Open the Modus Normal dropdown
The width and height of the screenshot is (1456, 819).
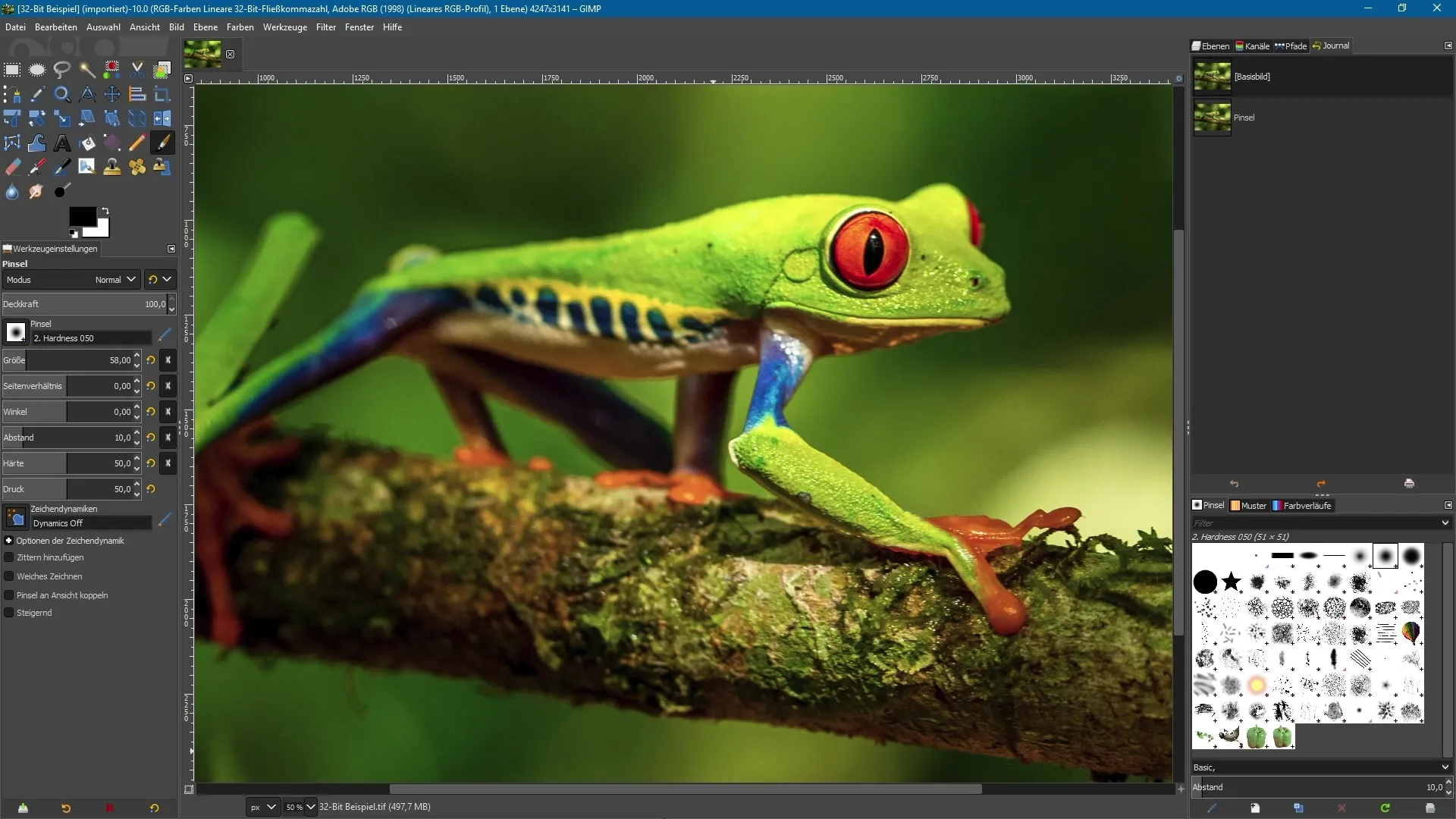71,280
